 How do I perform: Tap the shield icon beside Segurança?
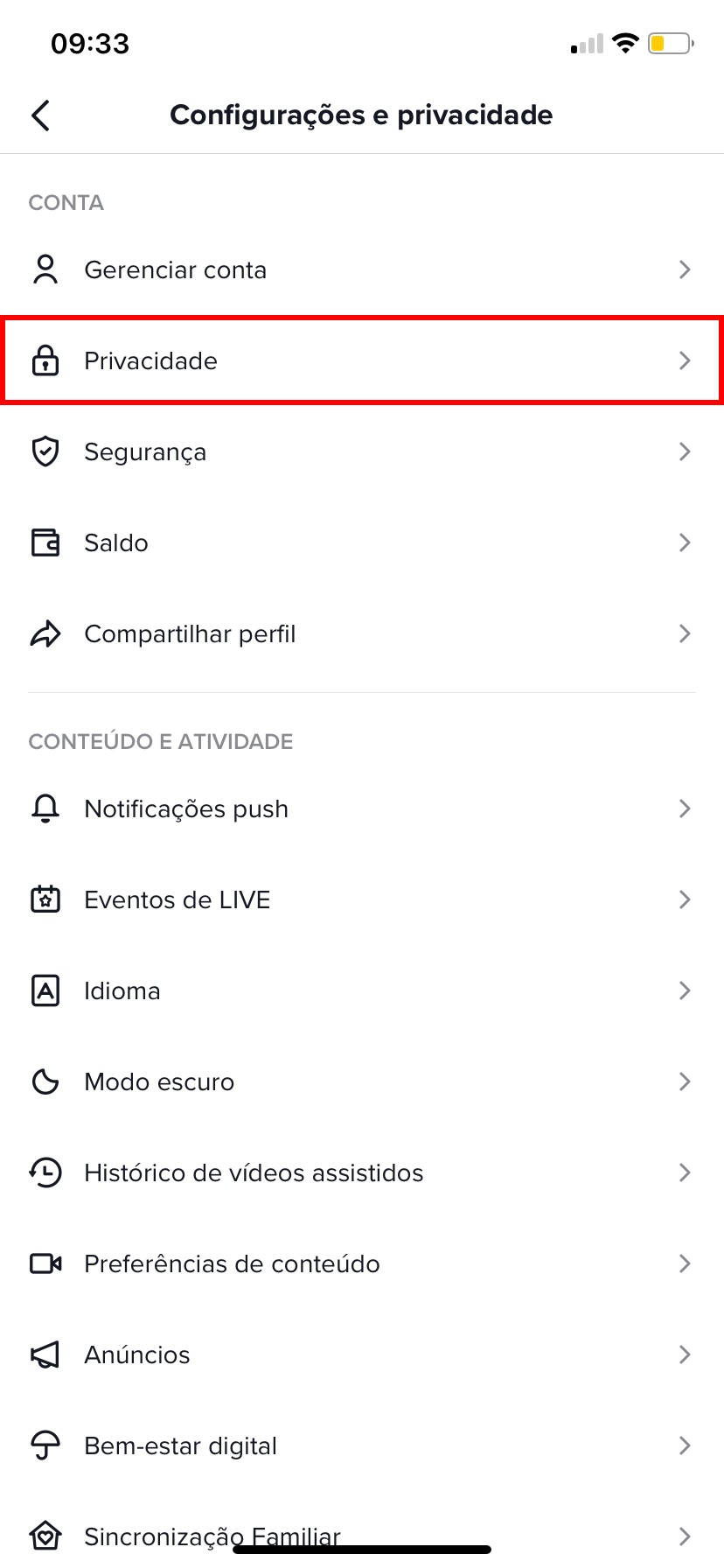pos(45,451)
